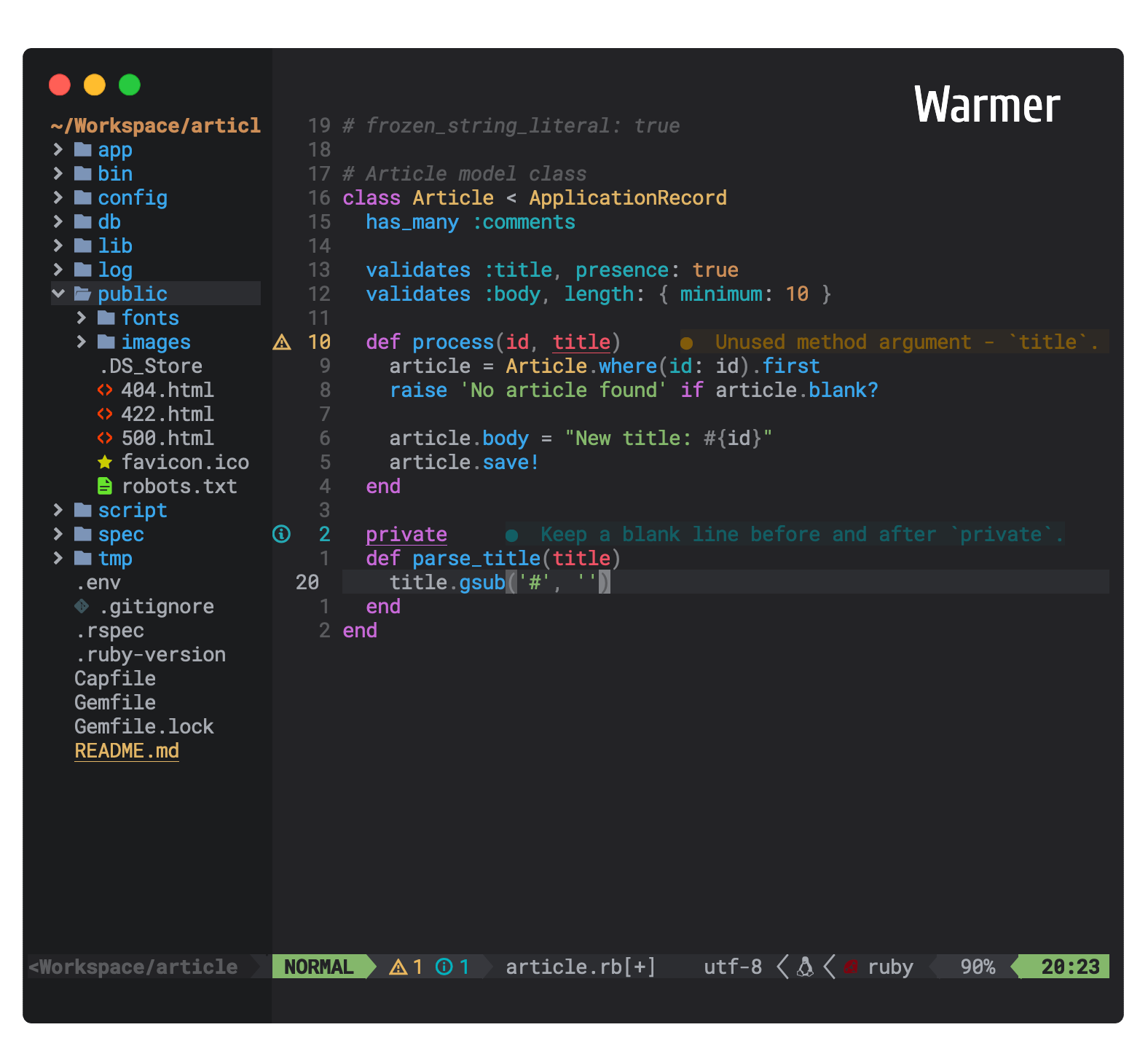Click the open public folder icon
Viewport: 1148px width, 1062px height.
(x=83, y=294)
